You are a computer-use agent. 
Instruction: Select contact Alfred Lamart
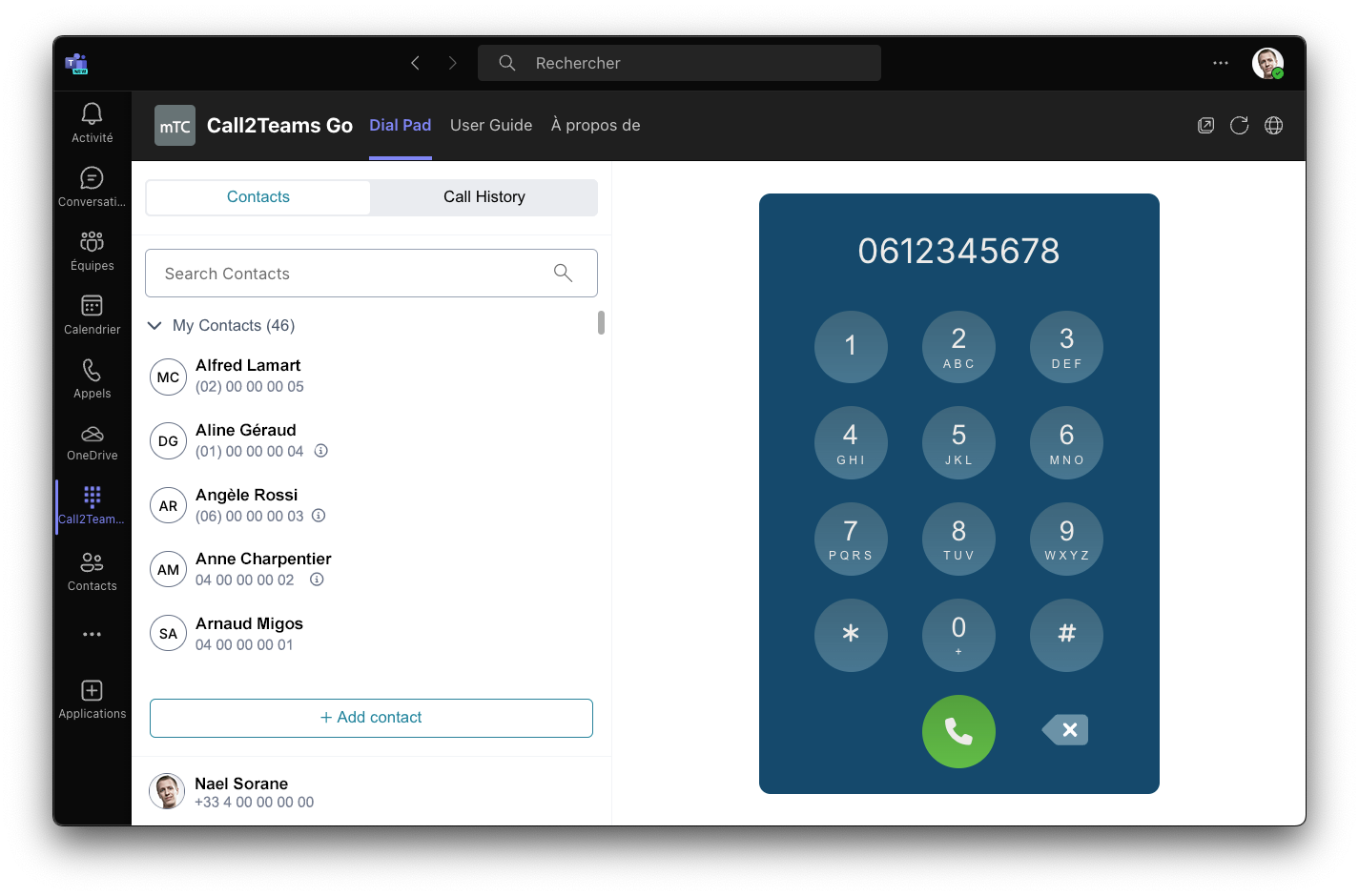[371, 377]
